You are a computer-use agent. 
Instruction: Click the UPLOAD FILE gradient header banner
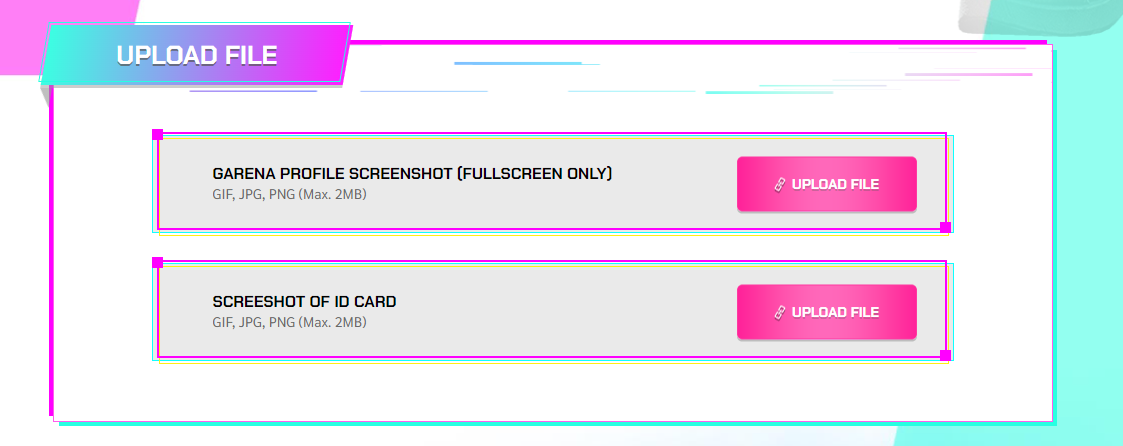pos(196,54)
